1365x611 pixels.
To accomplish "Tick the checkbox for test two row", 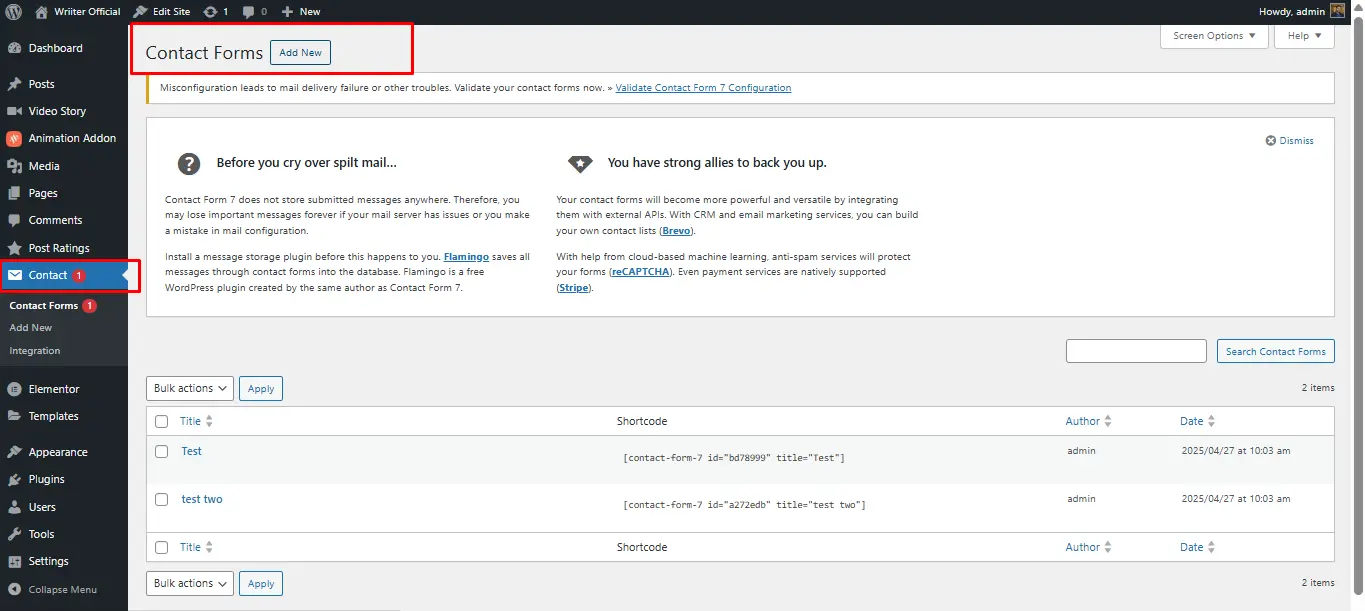I will click(162, 499).
